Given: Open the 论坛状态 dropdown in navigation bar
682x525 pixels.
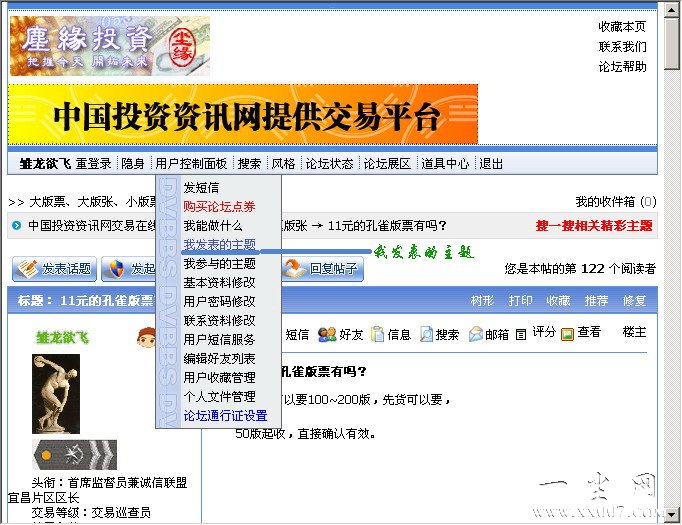Looking at the screenshot, I should (329, 164).
